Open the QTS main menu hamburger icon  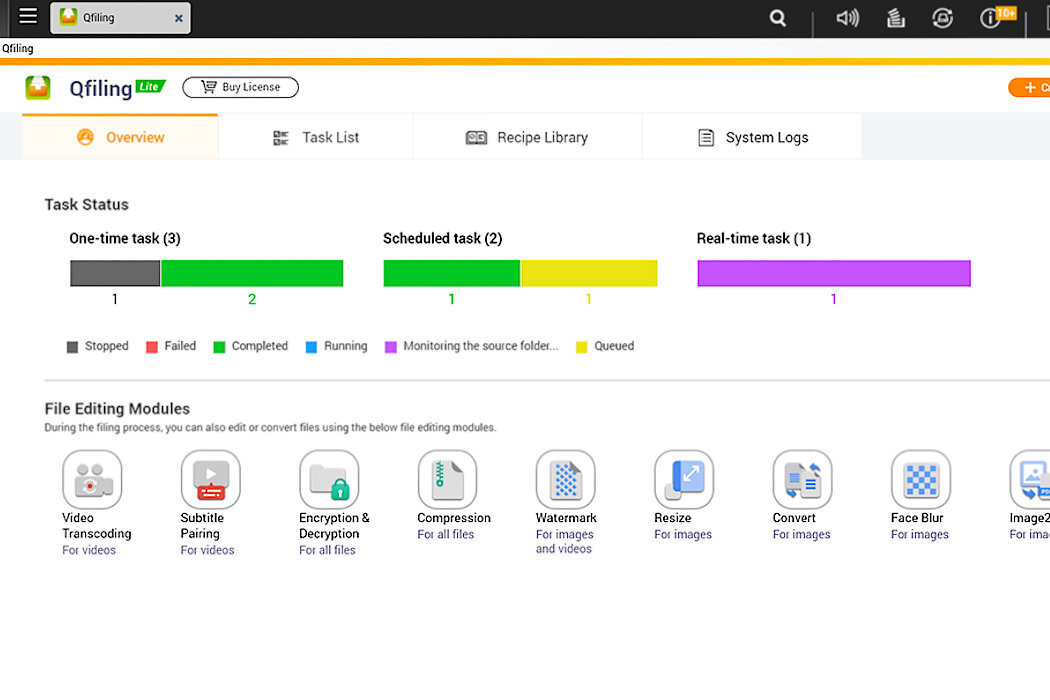(28, 17)
